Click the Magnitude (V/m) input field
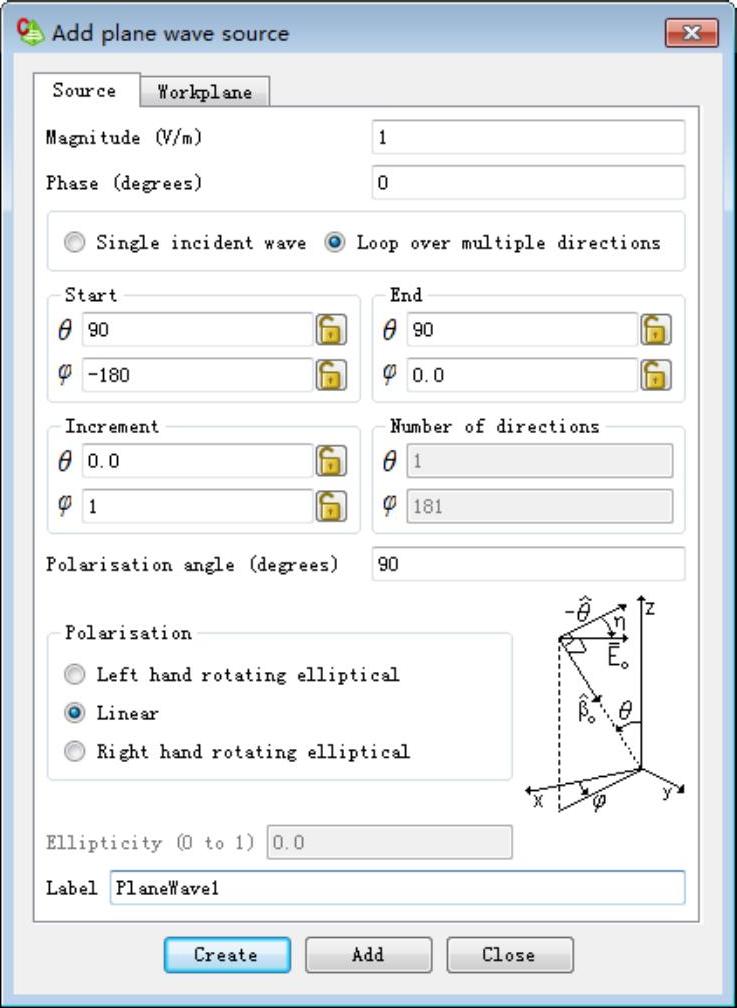 pyautogui.click(x=528, y=138)
